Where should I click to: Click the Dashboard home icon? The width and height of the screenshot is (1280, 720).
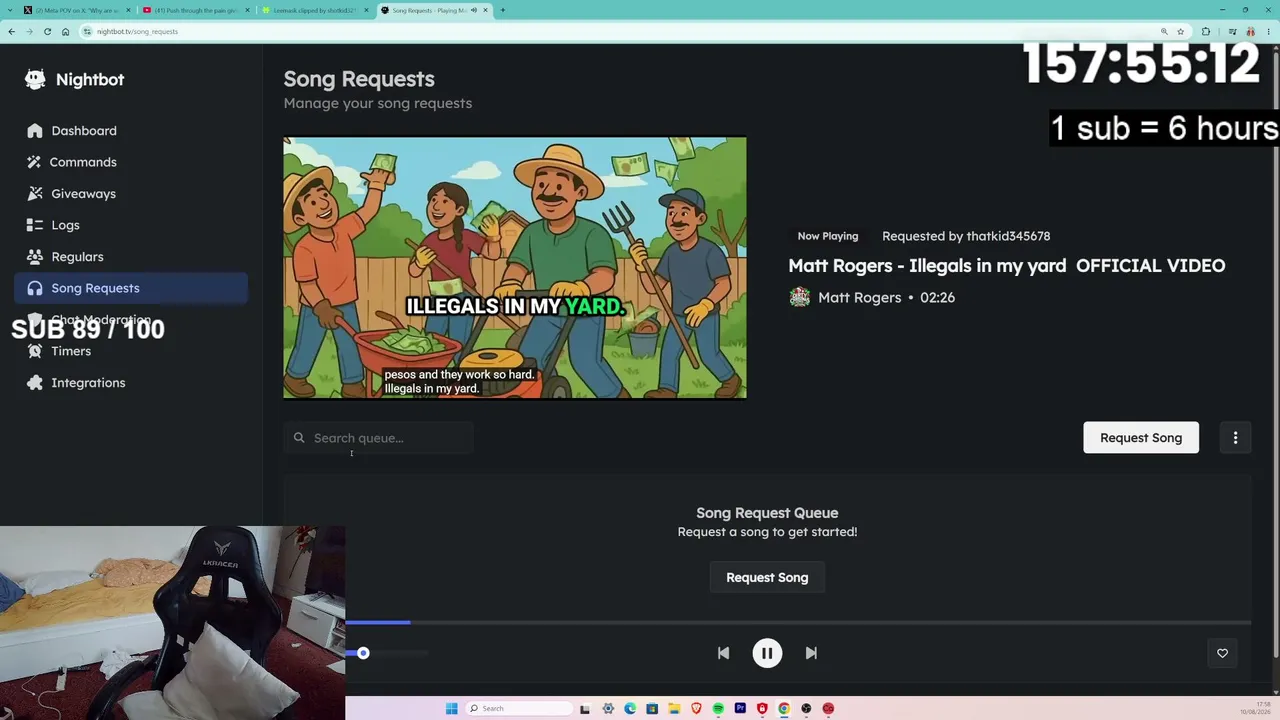point(35,130)
